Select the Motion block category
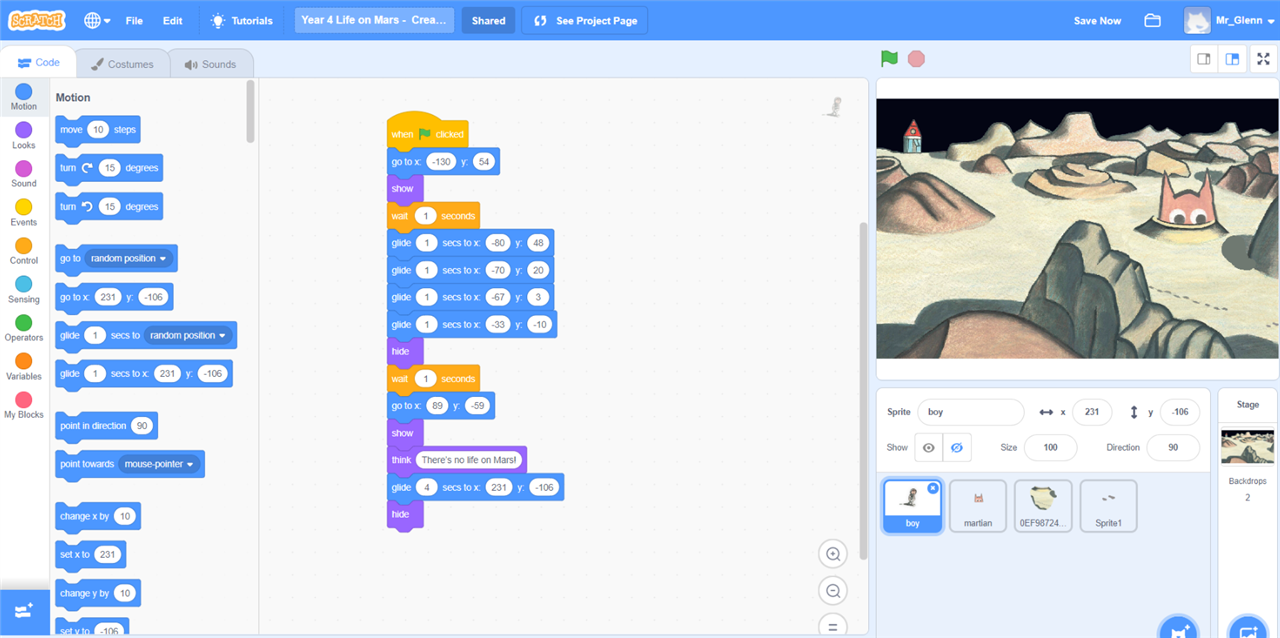 [x=24, y=97]
